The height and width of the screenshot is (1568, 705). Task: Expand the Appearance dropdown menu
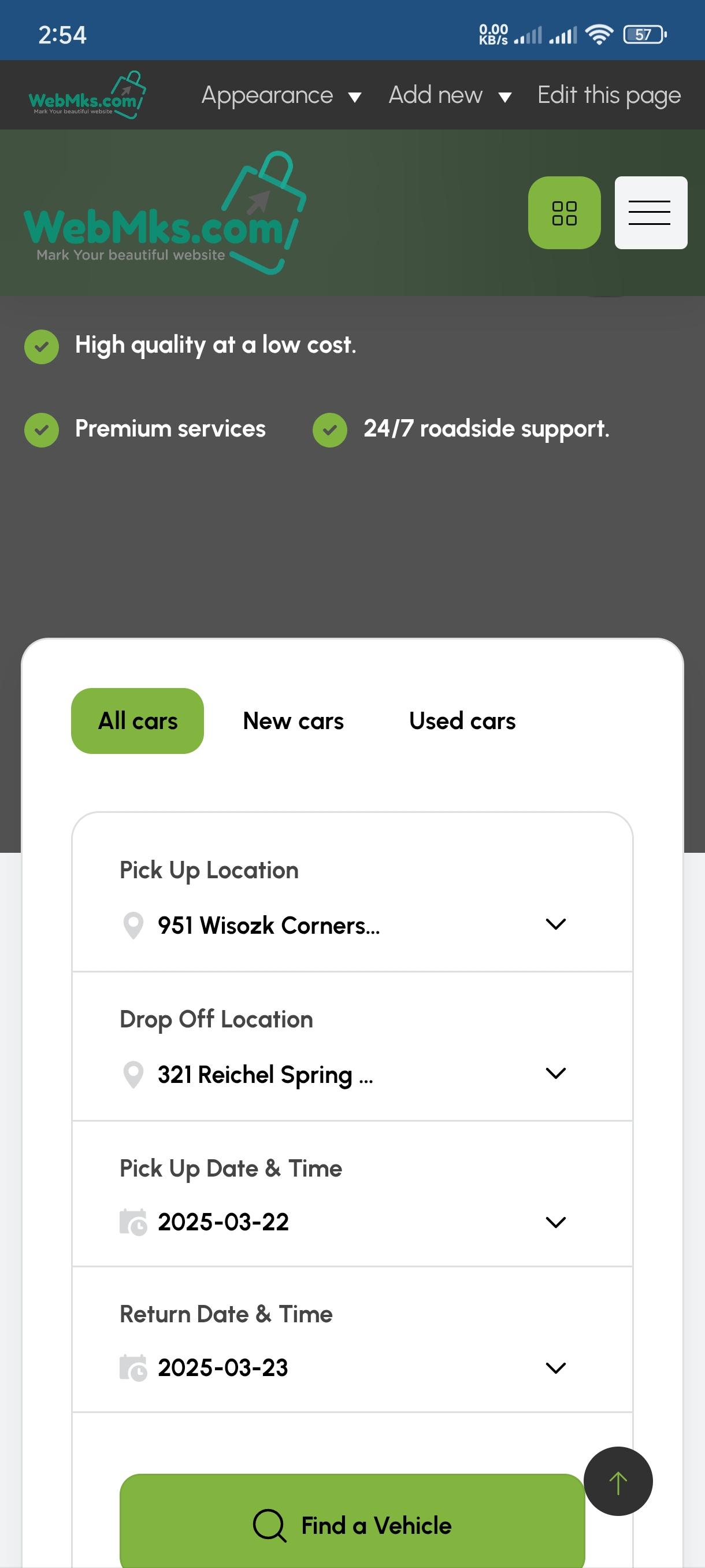click(x=281, y=95)
